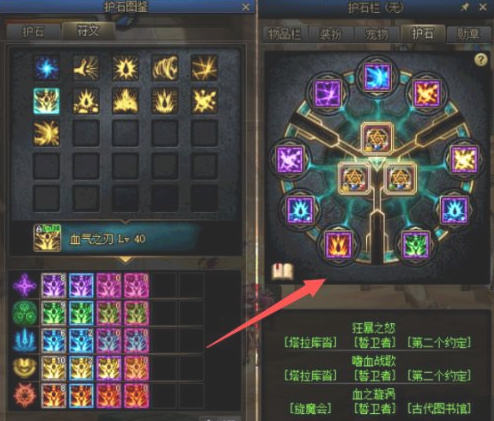The width and height of the screenshot is (494, 421).
Task: Pin the 护石栏 window with the pushpin
Action: pos(464,7)
